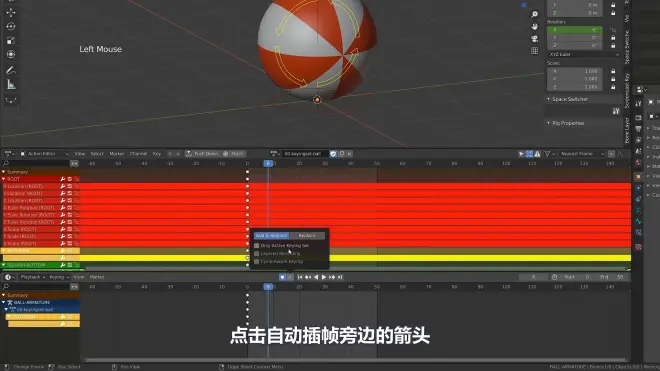Collapse dope sheet Summary row
This screenshot has height=371, width=660.
coord(4,172)
